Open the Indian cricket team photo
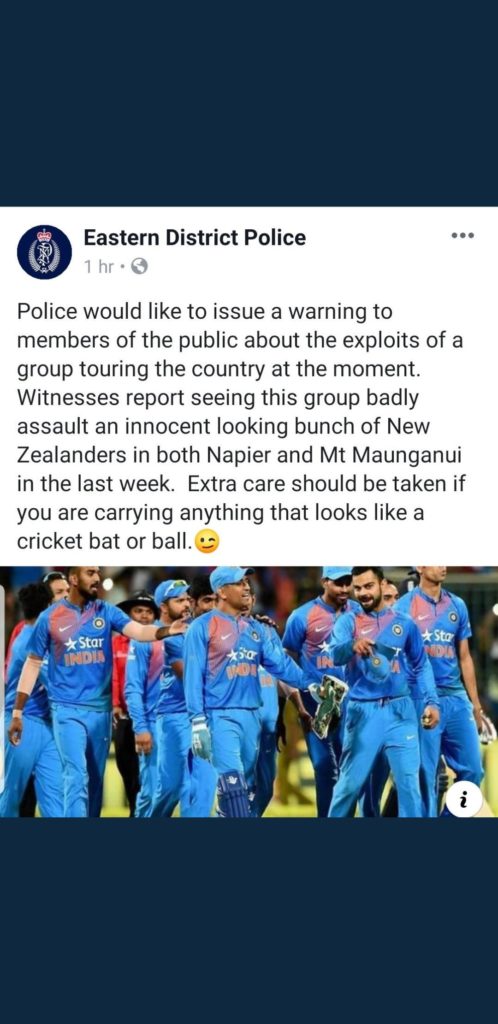 point(251,692)
